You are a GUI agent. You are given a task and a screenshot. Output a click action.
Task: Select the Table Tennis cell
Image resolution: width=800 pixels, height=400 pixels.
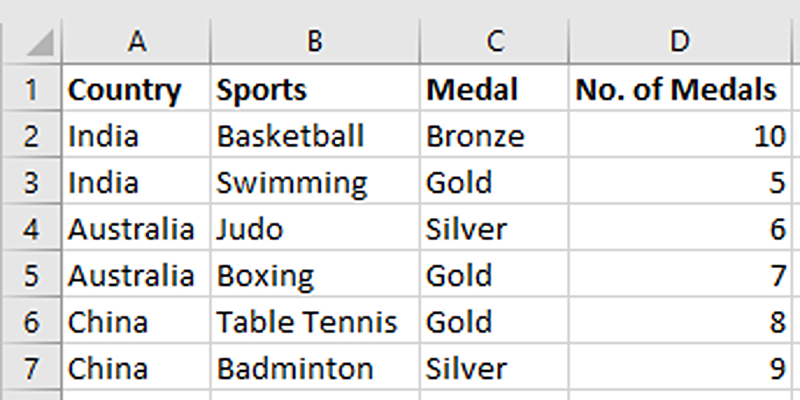click(307, 322)
